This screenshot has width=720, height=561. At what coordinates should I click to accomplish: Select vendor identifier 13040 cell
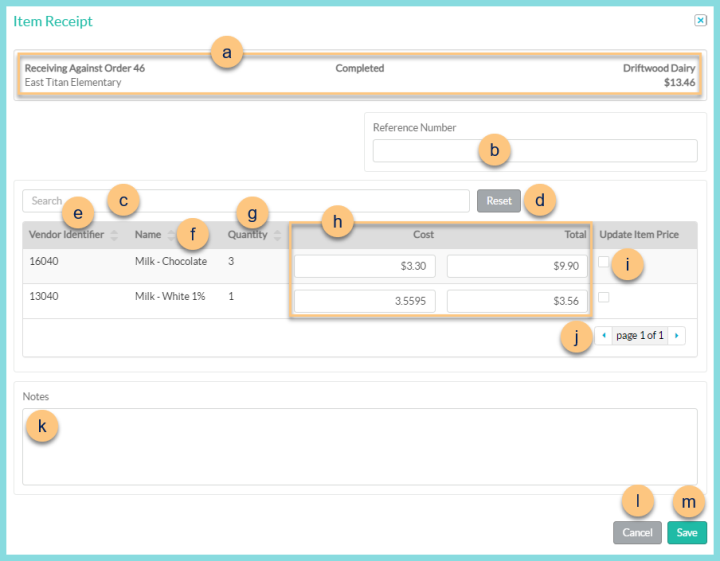(x=44, y=296)
